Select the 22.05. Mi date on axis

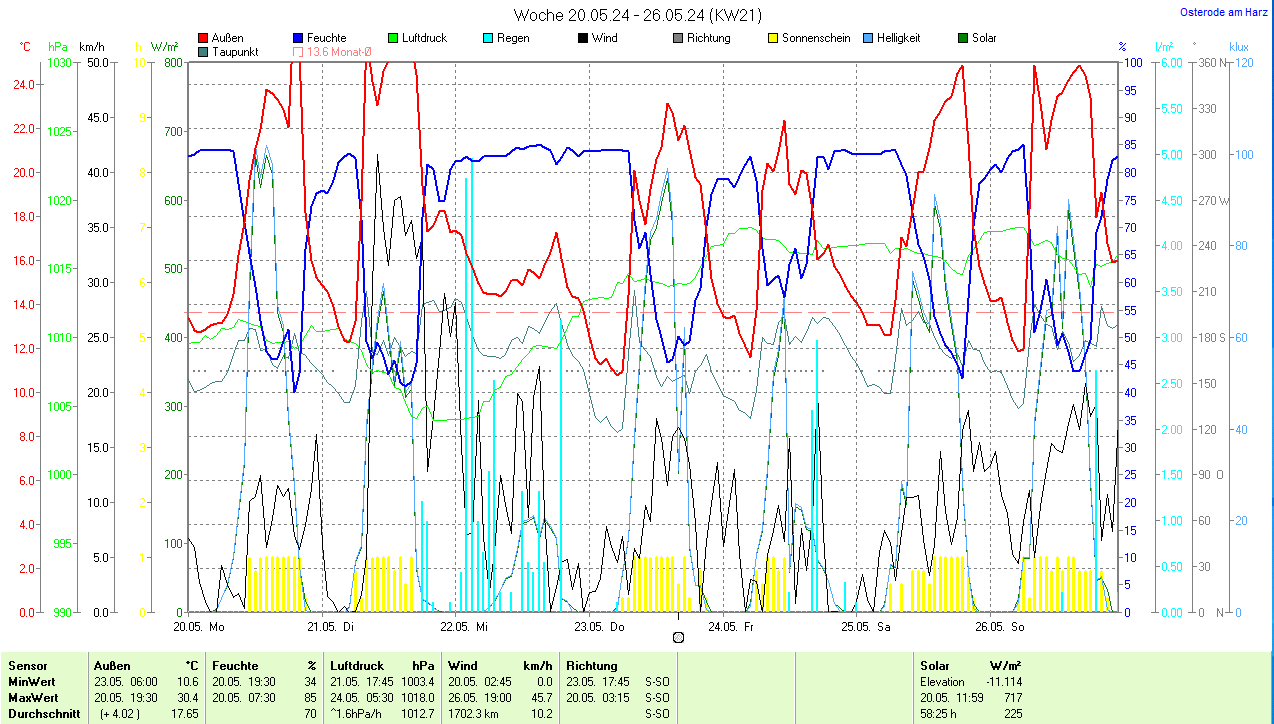[x=464, y=627]
